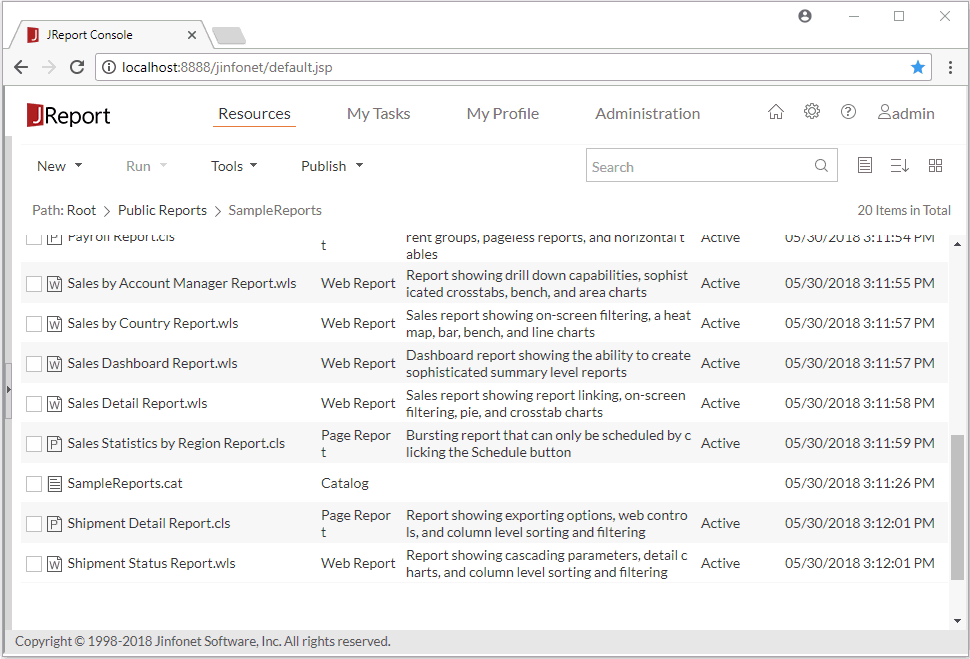View site information icon in the address bar

click(109, 67)
